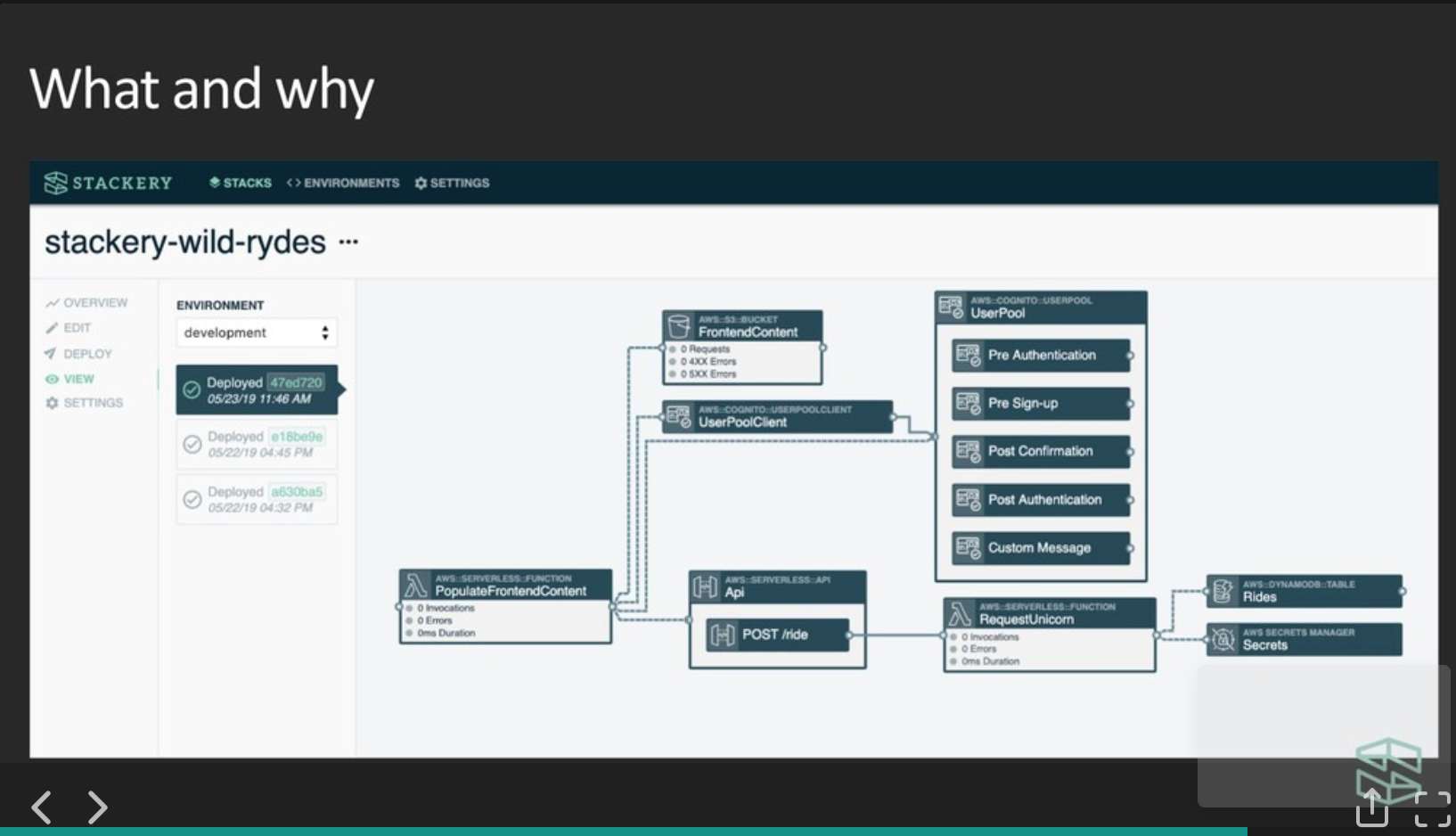
Task: Click the Pre Authentication trigger icon
Action: coord(968,355)
